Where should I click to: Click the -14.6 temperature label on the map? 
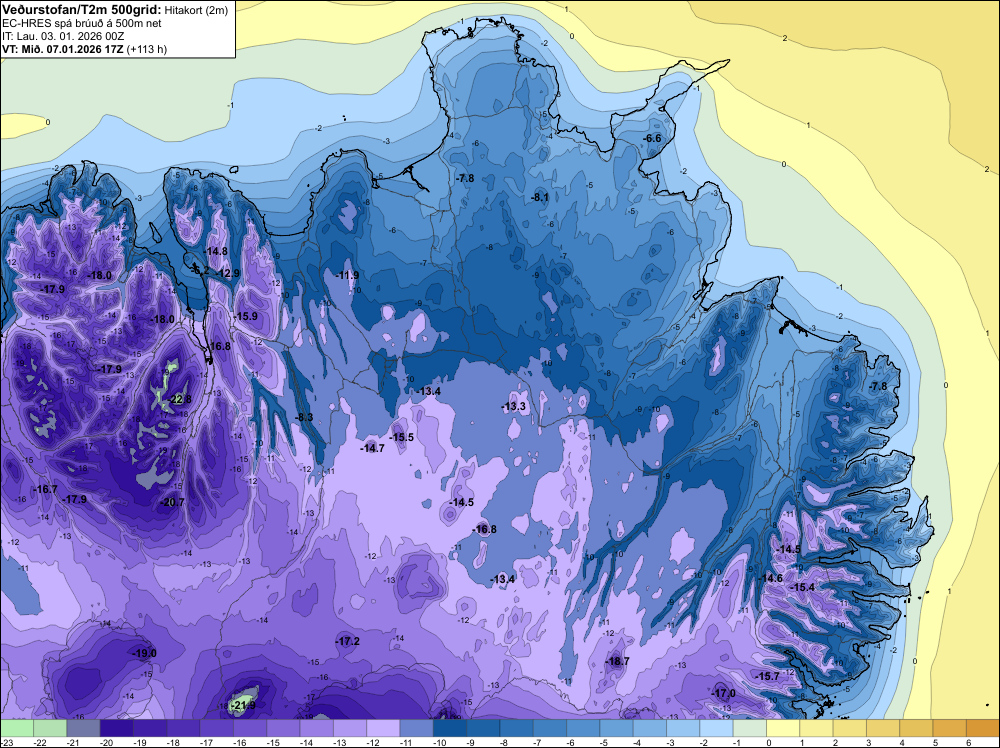pos(770,578)
